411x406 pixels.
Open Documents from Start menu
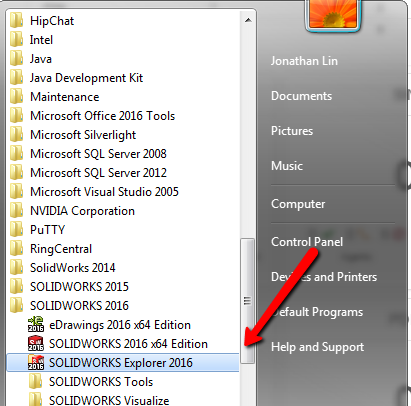[x=301, y=96]
